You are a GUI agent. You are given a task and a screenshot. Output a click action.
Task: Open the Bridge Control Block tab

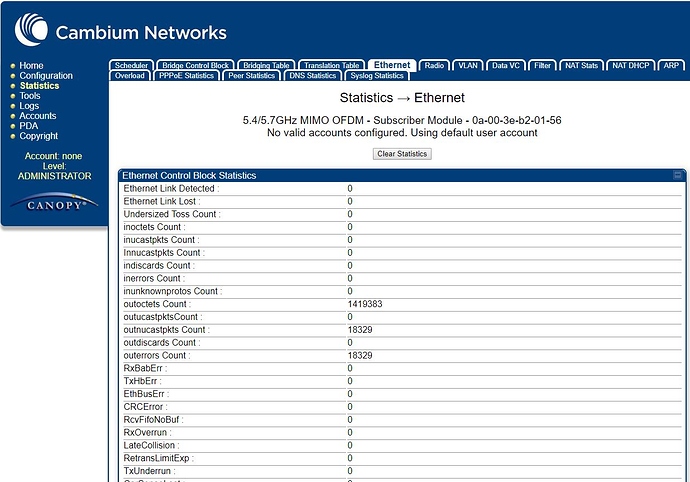coord(195,65)
